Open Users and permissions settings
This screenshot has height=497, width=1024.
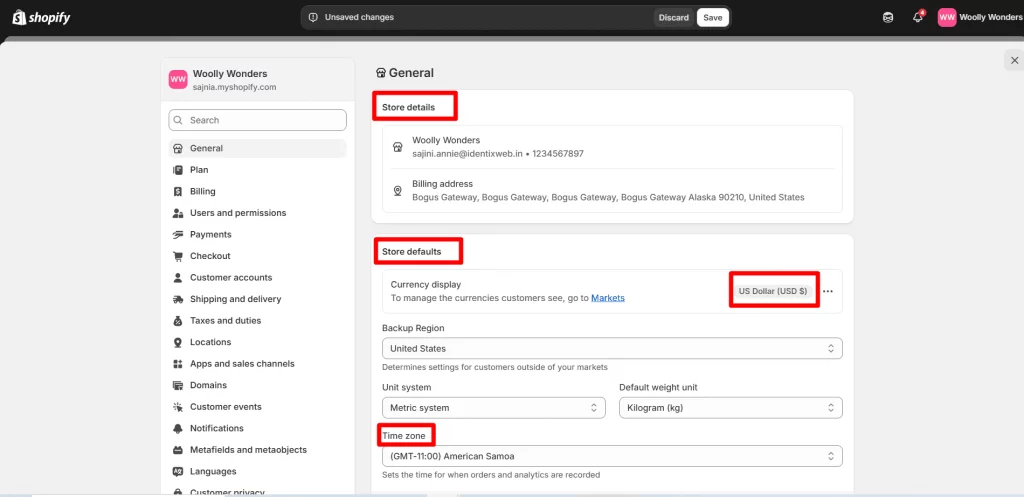pyautogui.click(x=257, y=213)
